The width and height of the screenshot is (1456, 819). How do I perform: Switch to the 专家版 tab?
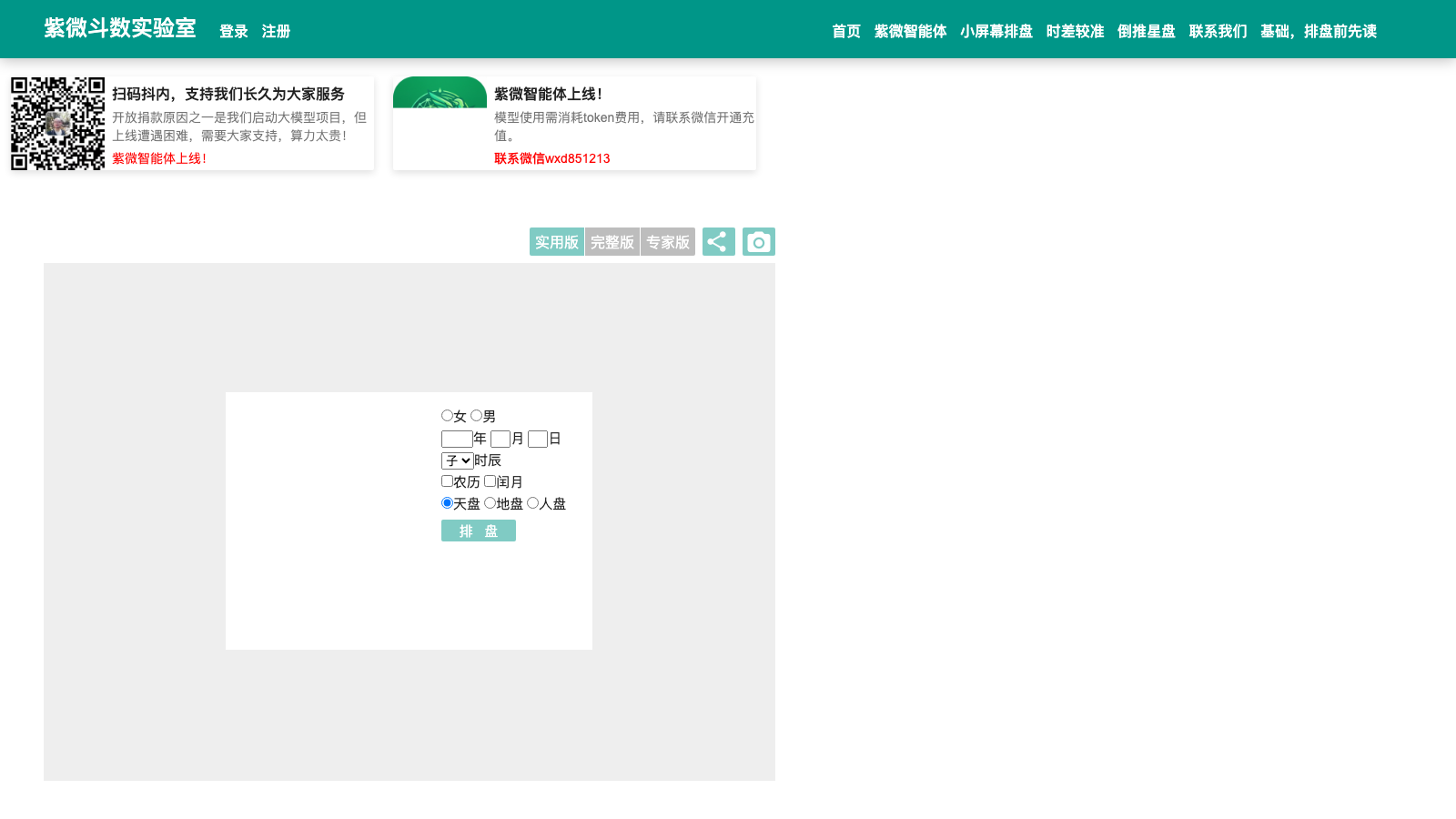click(668, 242)
